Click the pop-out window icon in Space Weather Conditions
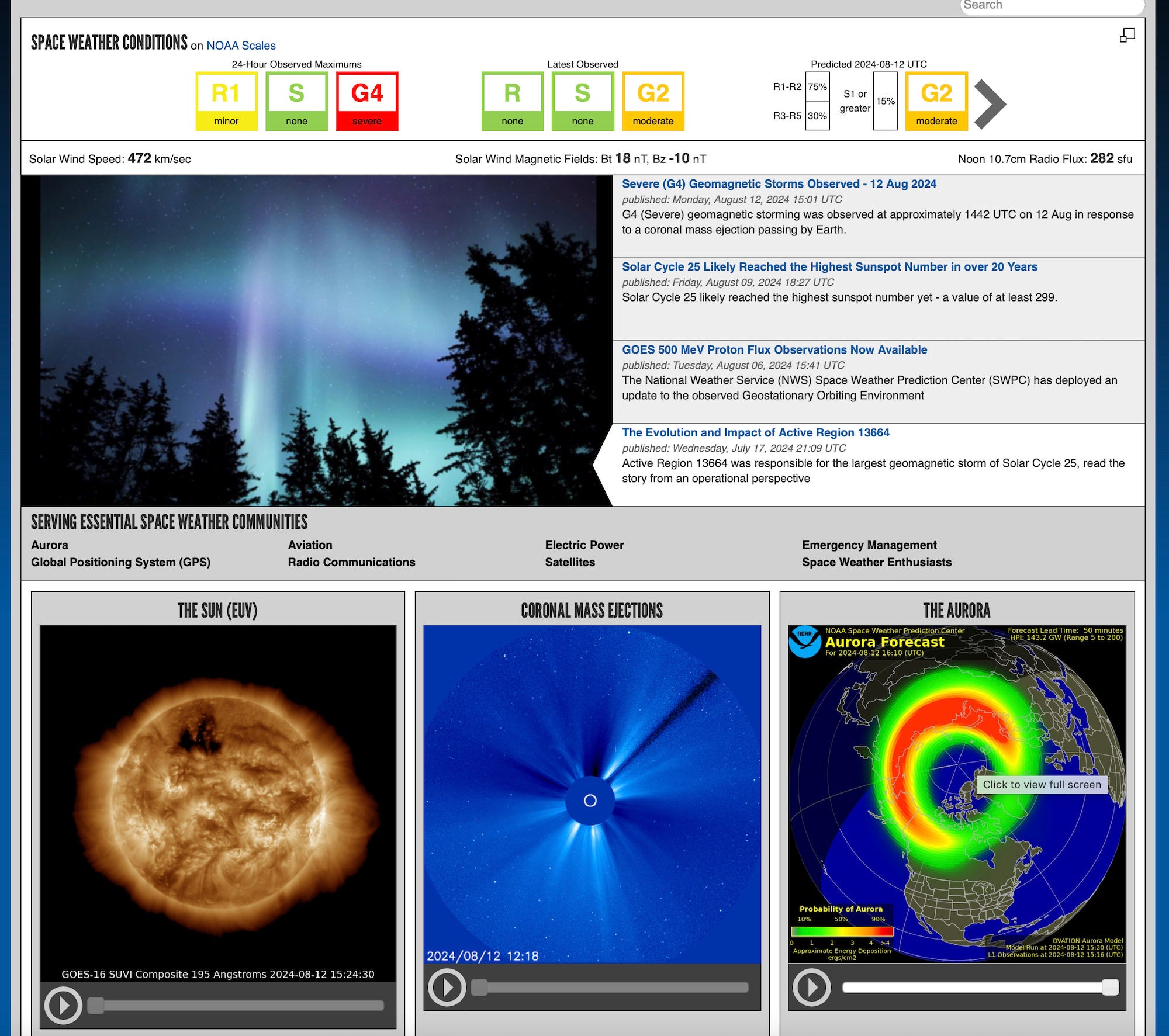The image size is (1169, 1036). pos(1127,36)
